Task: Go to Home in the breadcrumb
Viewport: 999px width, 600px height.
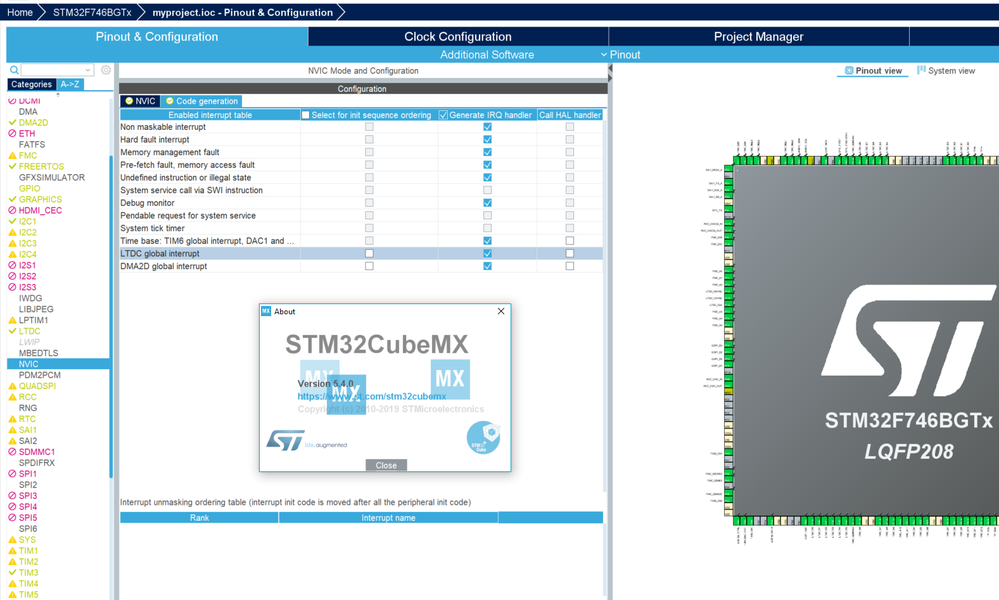Action: pyautogui.click(x=20, y=12)
